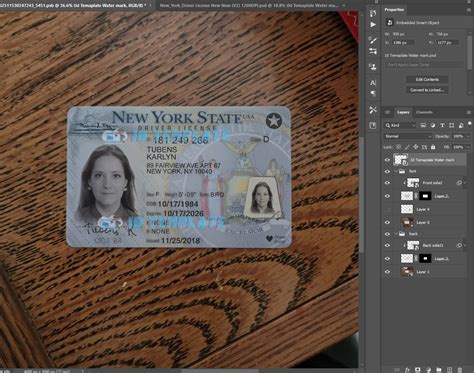The height and width of the screenshot is (373, 474).
Task: Filter layers by adjustment layers icon
Action: click(433, 125)
